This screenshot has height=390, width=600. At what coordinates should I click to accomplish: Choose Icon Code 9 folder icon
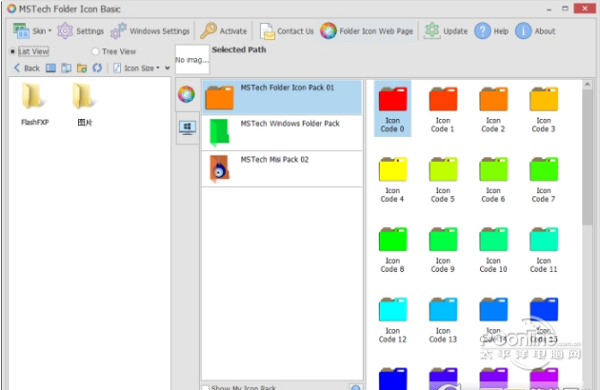[x=443, y=250]
